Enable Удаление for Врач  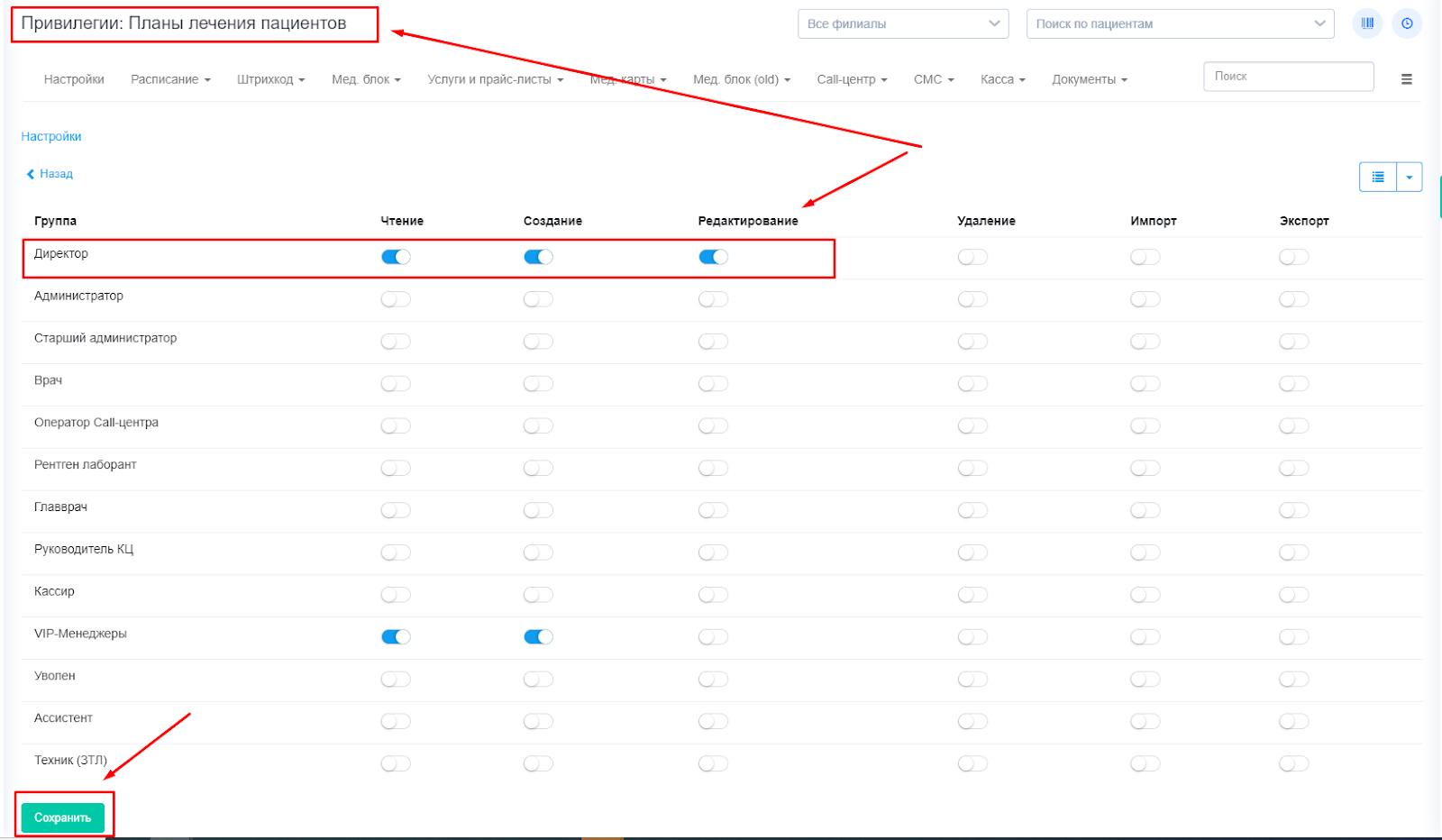(x=972, y=384)
